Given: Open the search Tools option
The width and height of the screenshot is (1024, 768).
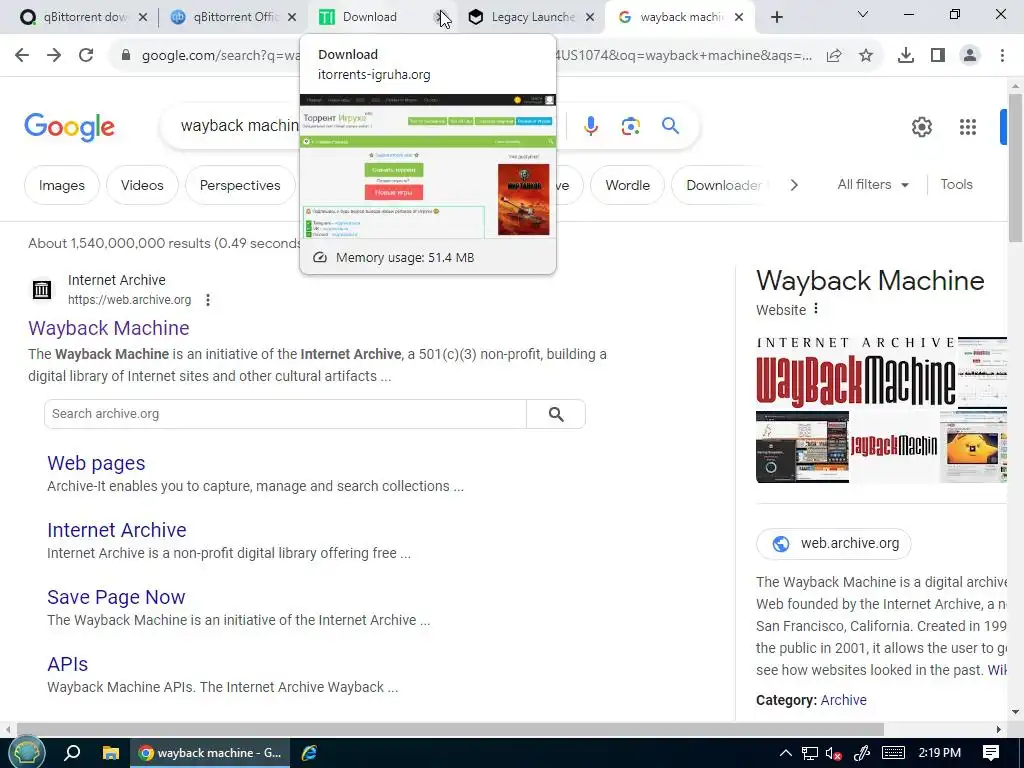Looking at the screenshot, I should click(956, 185).
